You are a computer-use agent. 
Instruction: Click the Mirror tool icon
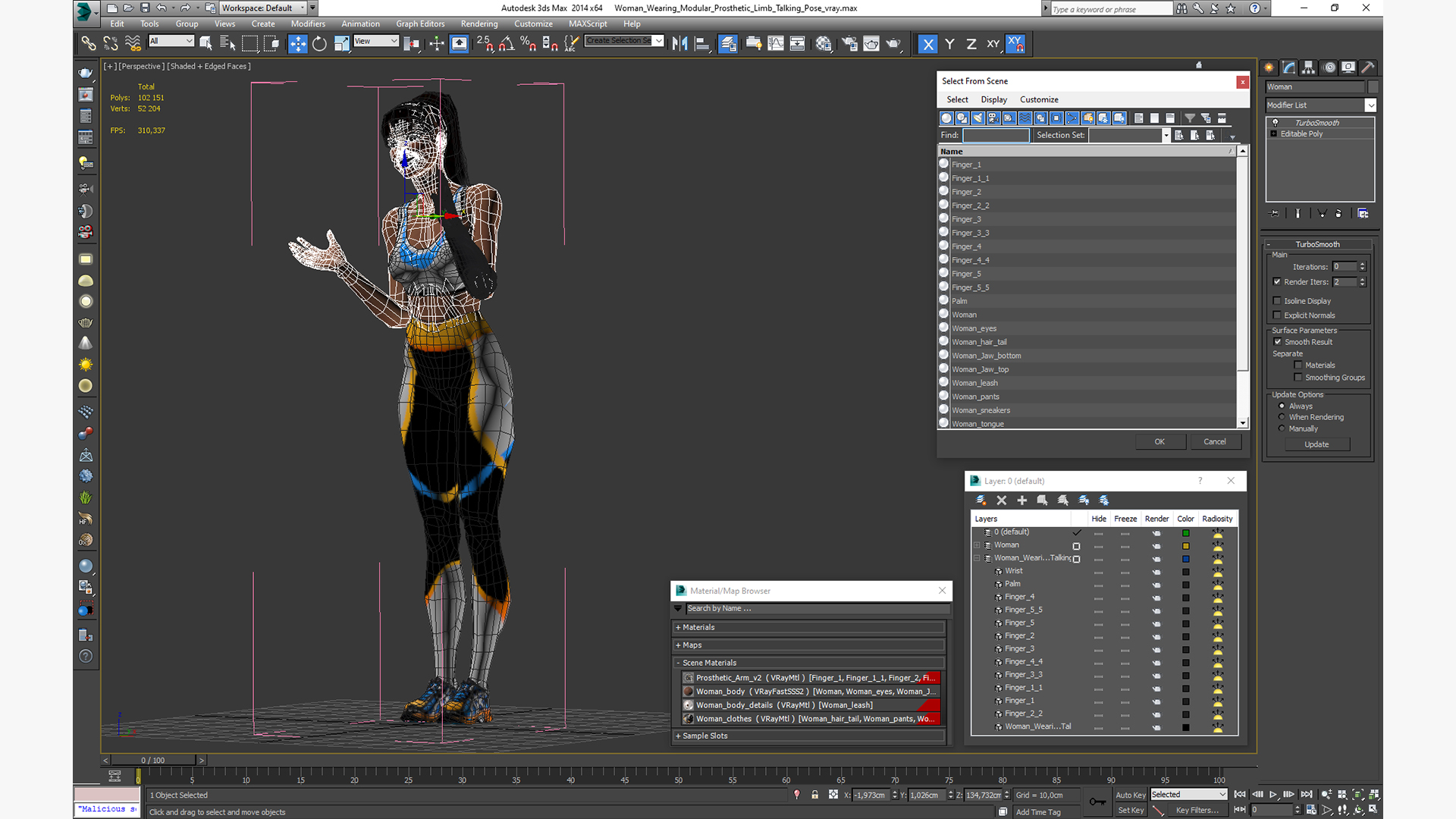680,44
